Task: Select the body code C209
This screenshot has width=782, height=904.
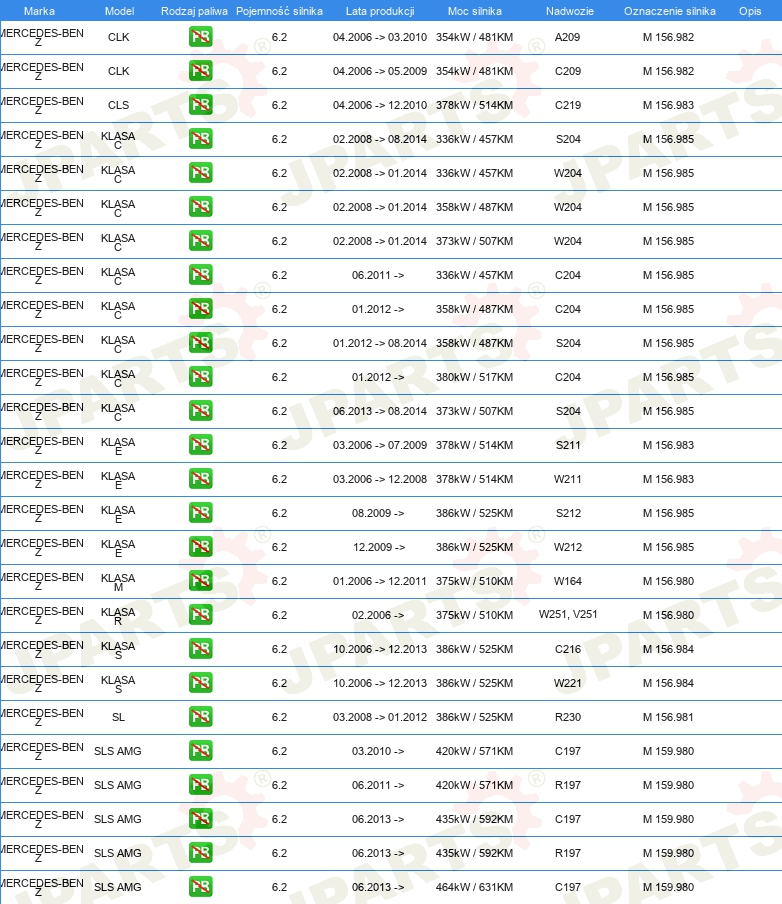Action: tap(567, 71)
